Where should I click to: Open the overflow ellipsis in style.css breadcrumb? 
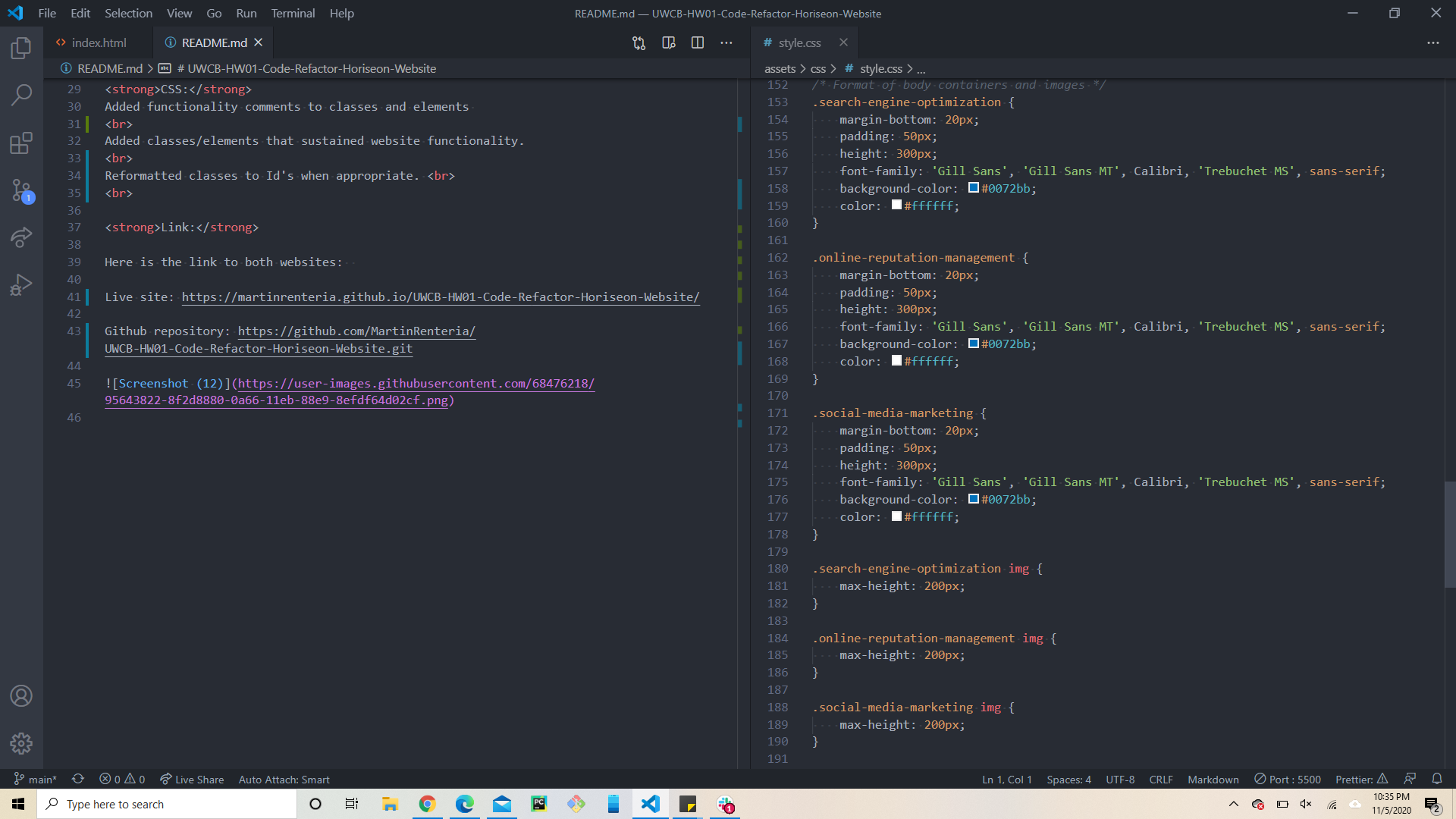click(x=921, y=68)
